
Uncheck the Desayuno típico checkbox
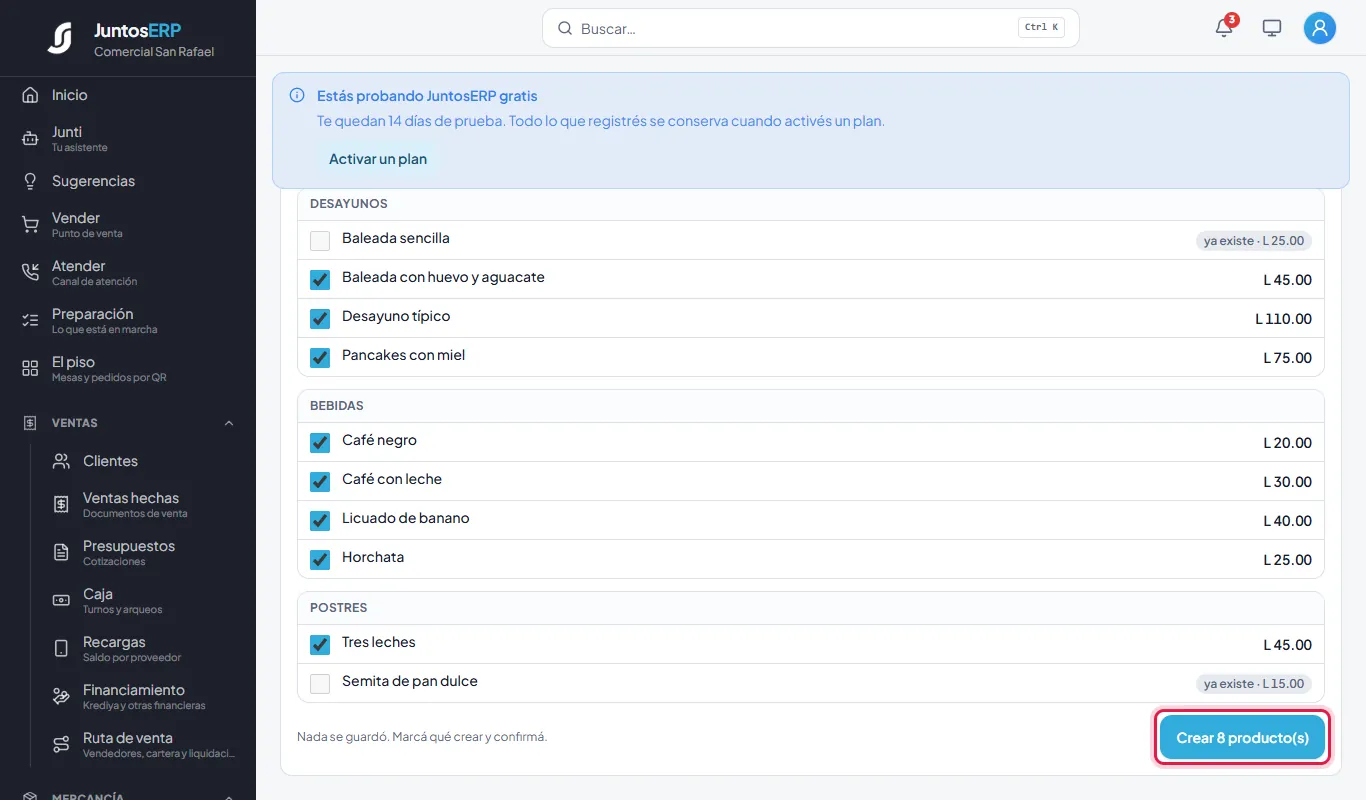(x=320, y=319)
